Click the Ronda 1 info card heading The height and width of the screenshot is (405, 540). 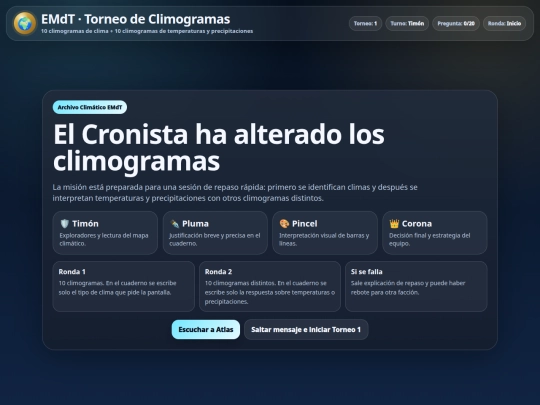72,271
